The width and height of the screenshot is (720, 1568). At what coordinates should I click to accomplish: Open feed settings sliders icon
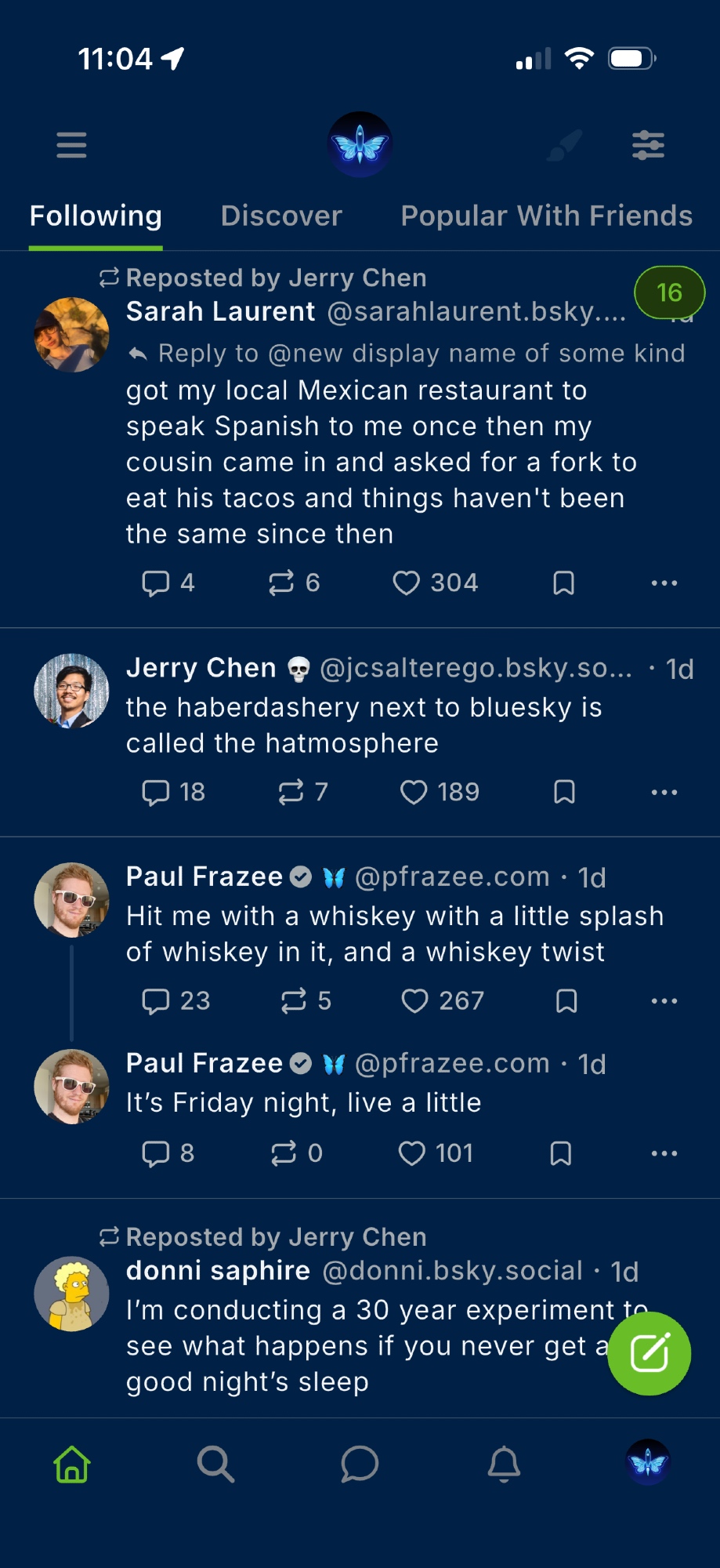648,145
